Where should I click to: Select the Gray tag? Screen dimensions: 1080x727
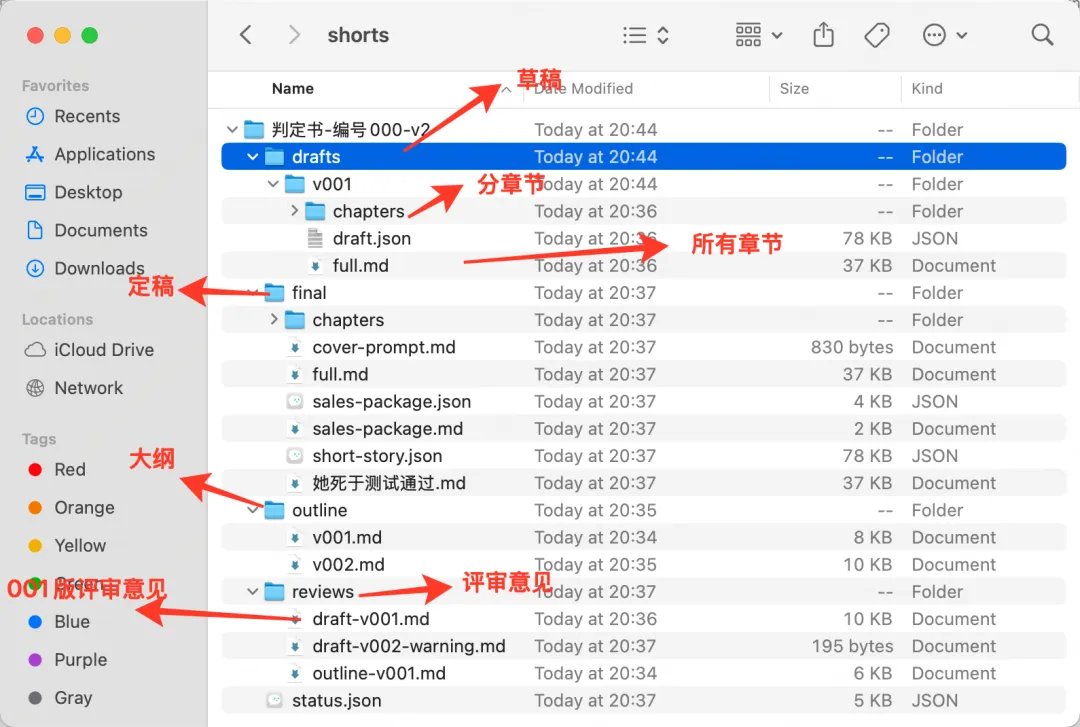tap(60, 697)
